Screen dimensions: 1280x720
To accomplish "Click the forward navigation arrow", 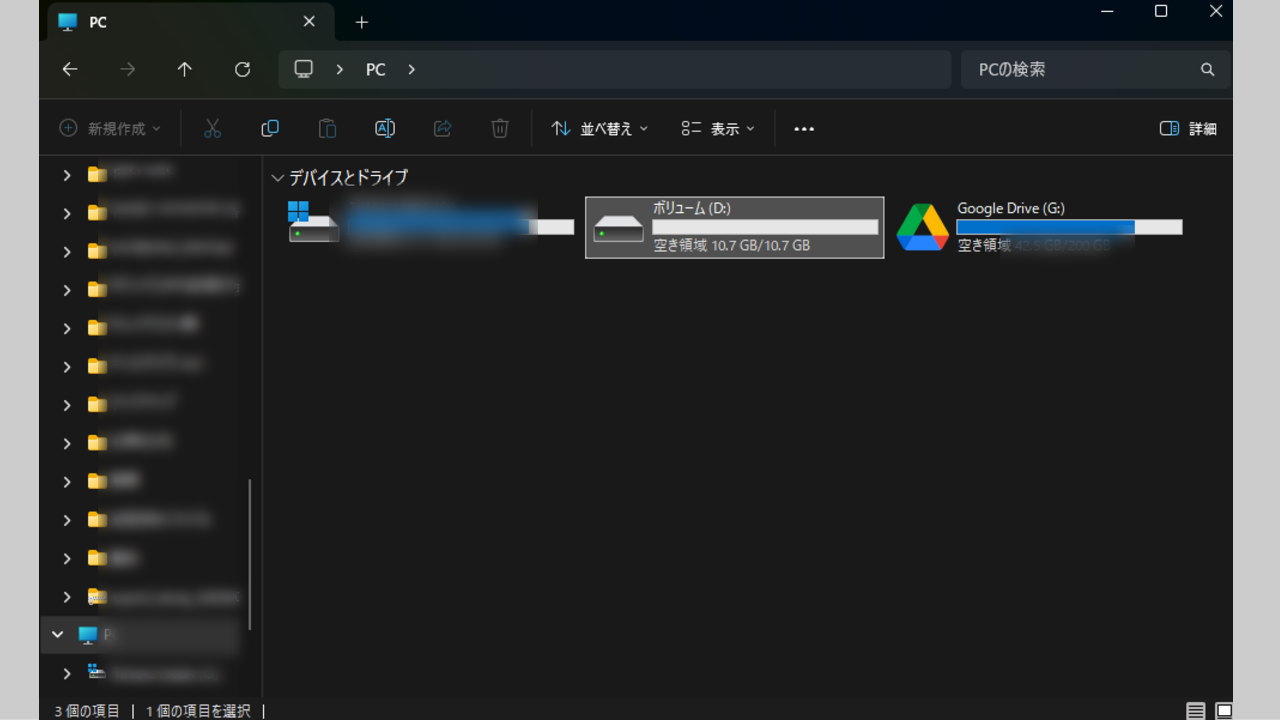I will pyautogui.click(x=127, y=69).
